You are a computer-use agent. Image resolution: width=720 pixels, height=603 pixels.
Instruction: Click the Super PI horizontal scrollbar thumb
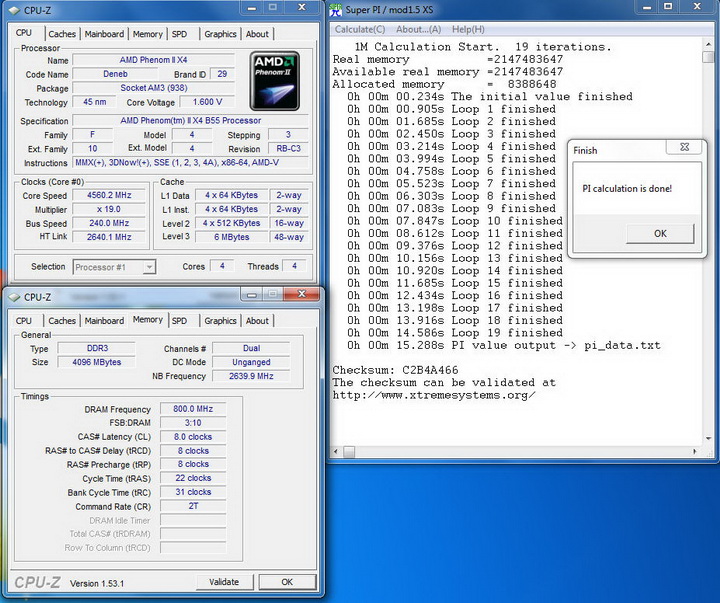pos(349,451)
